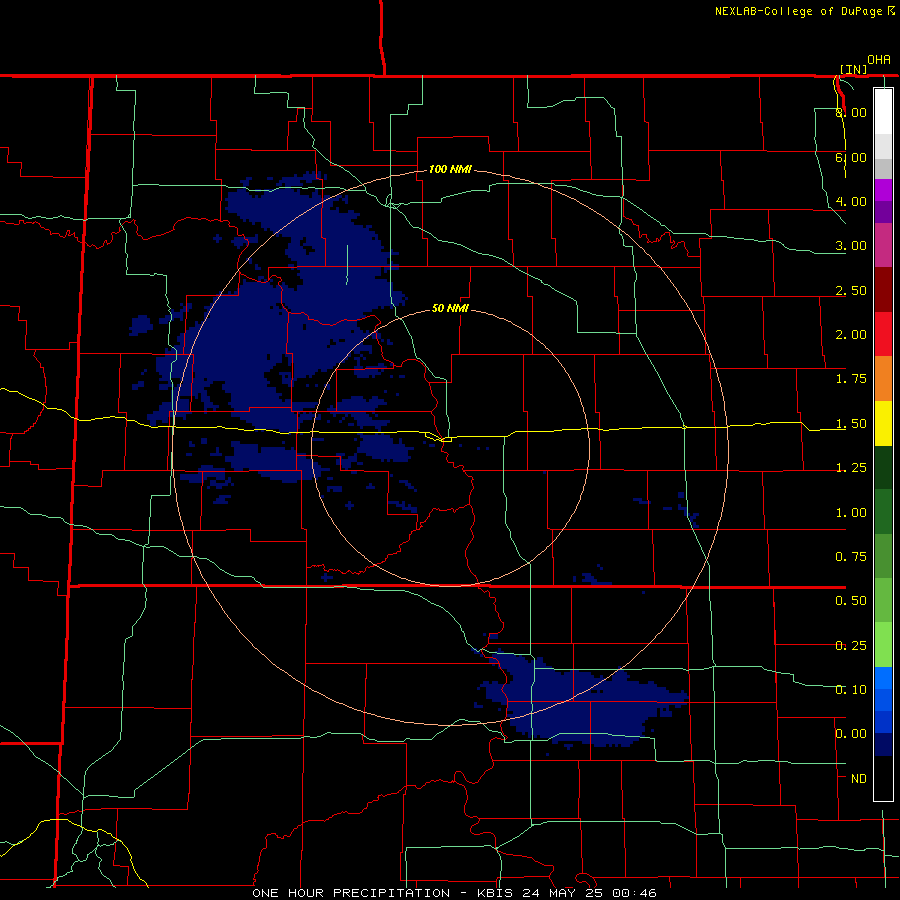The height and width of the screenshot is (900, 900).
Task: Click the 2.50 legend value
Action: coord(851,290)
